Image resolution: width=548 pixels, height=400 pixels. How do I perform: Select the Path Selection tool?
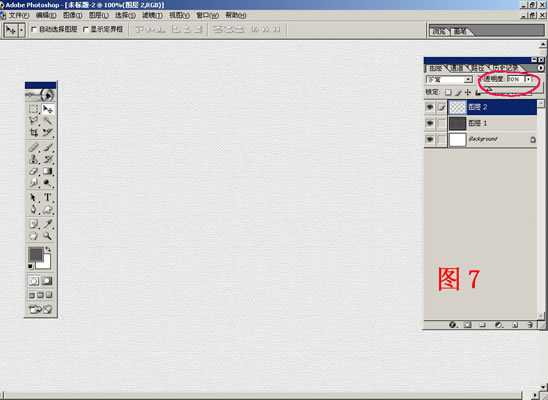[x=34, y=198]
